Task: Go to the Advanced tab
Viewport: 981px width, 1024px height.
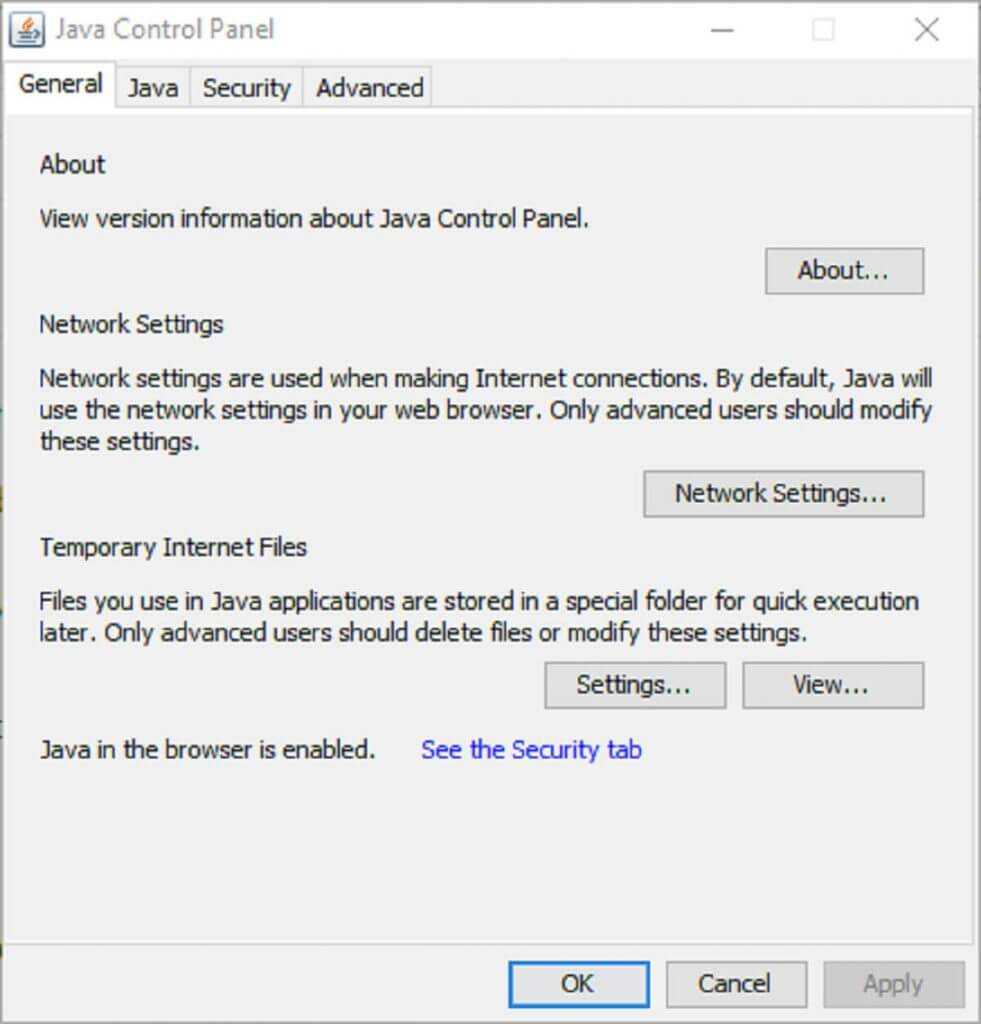Action: [x=369, y=88]
